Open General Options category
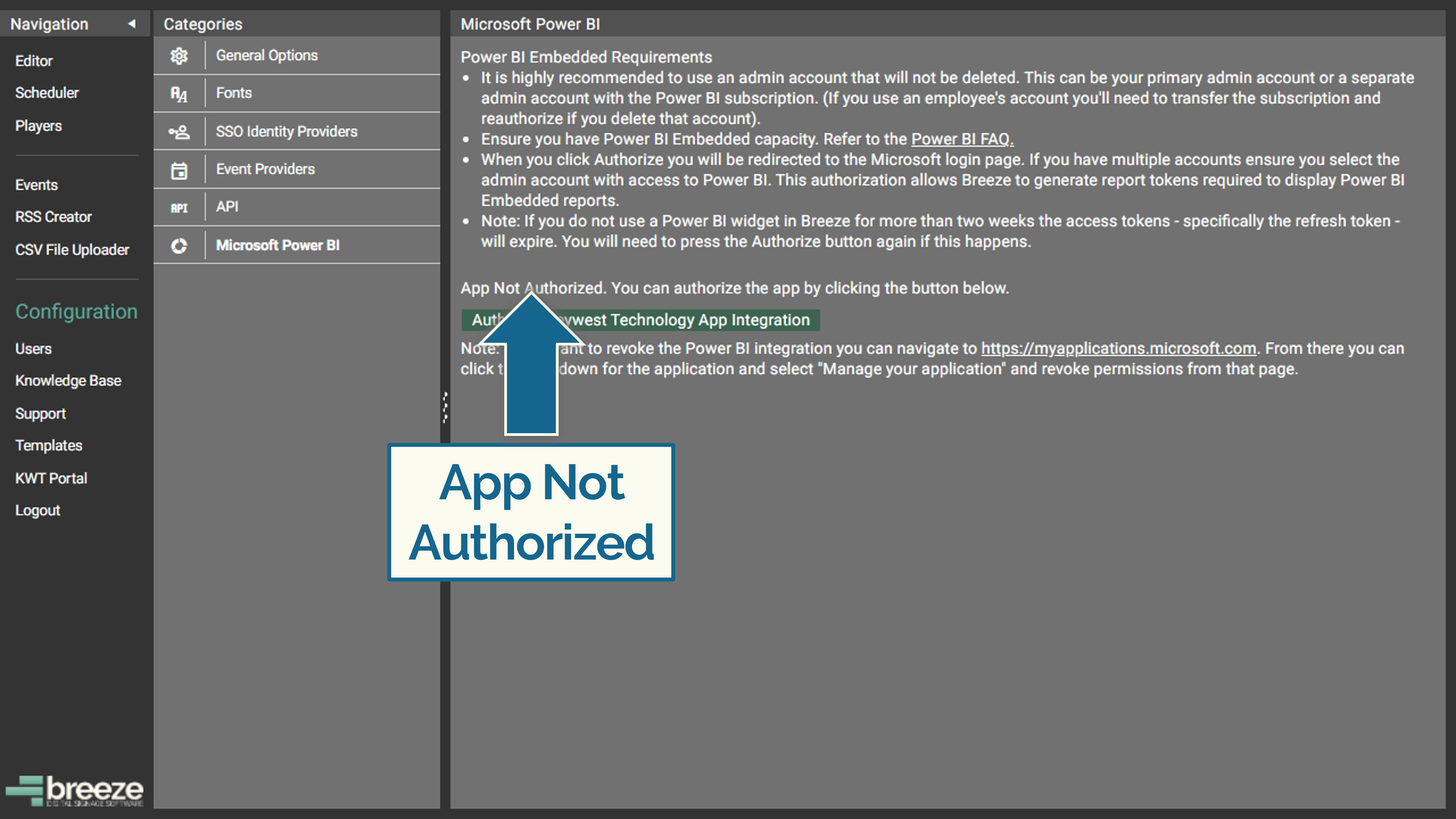 297,56
